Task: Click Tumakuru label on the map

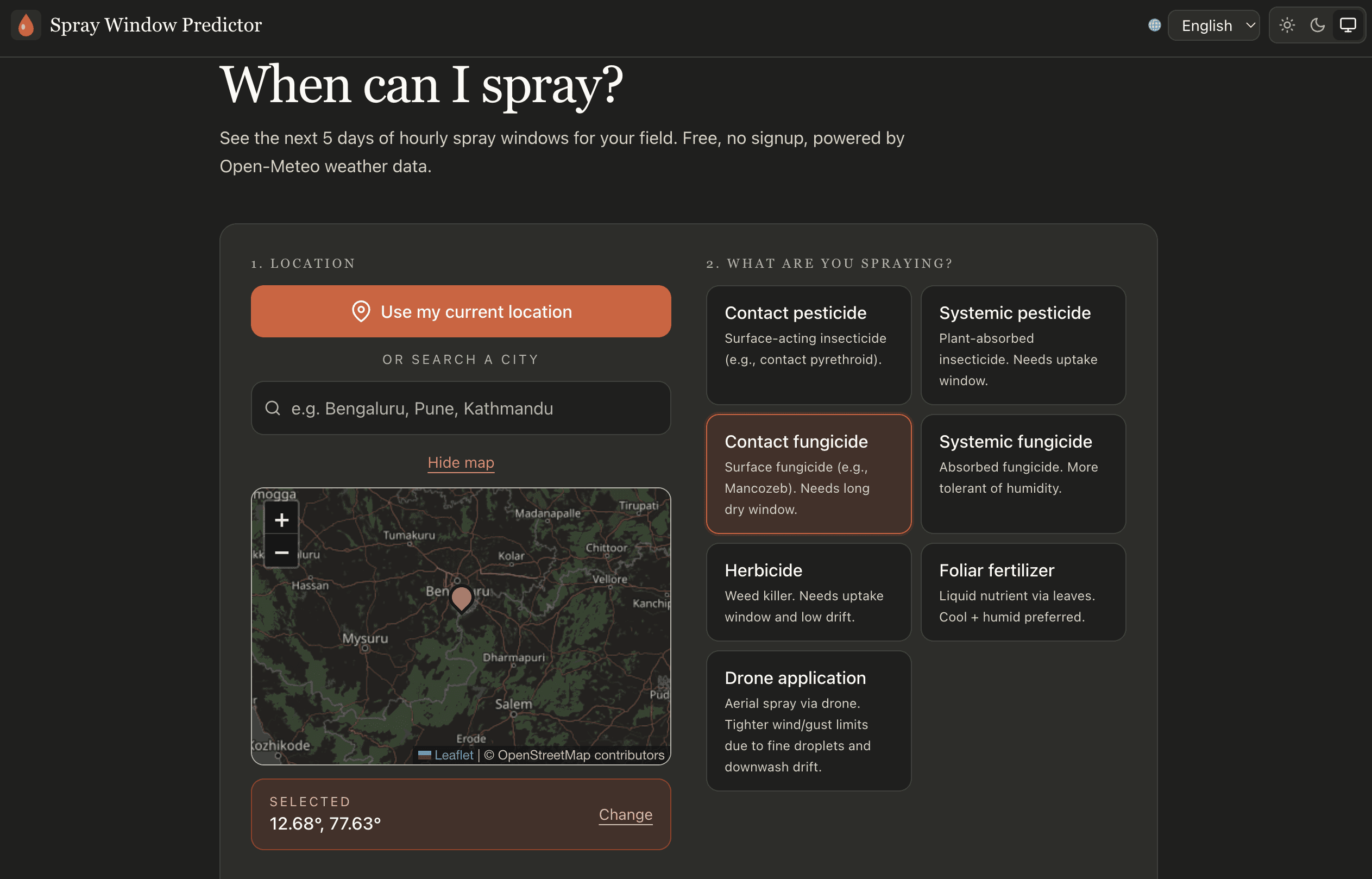Action: [x=408, y=536]
